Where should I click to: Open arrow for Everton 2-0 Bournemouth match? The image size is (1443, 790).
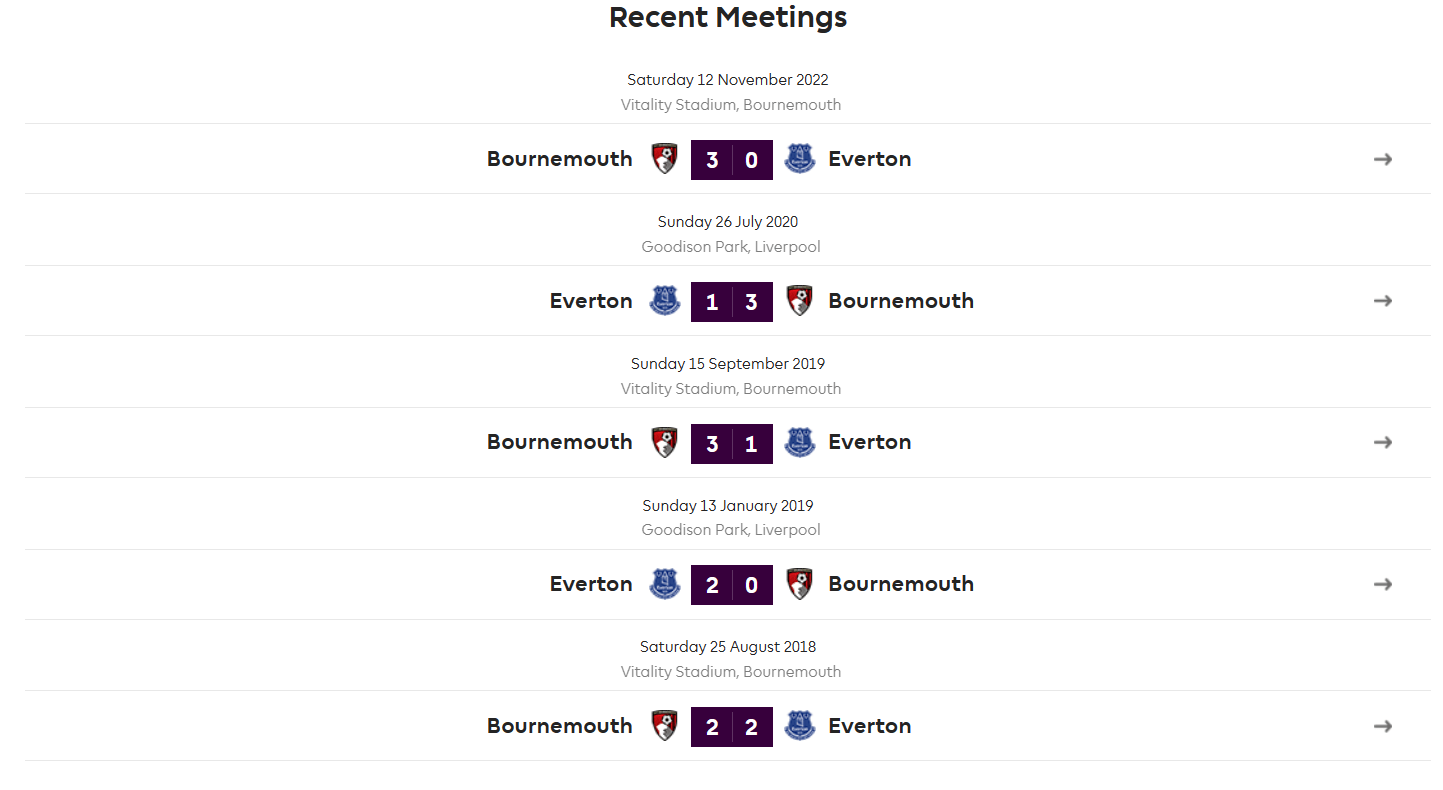point(1383,584)
